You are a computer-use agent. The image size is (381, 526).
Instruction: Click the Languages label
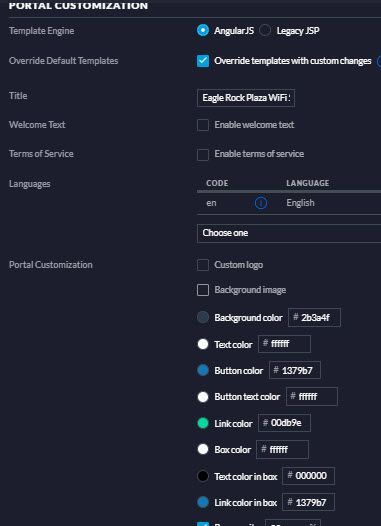(x=30, y=184)
